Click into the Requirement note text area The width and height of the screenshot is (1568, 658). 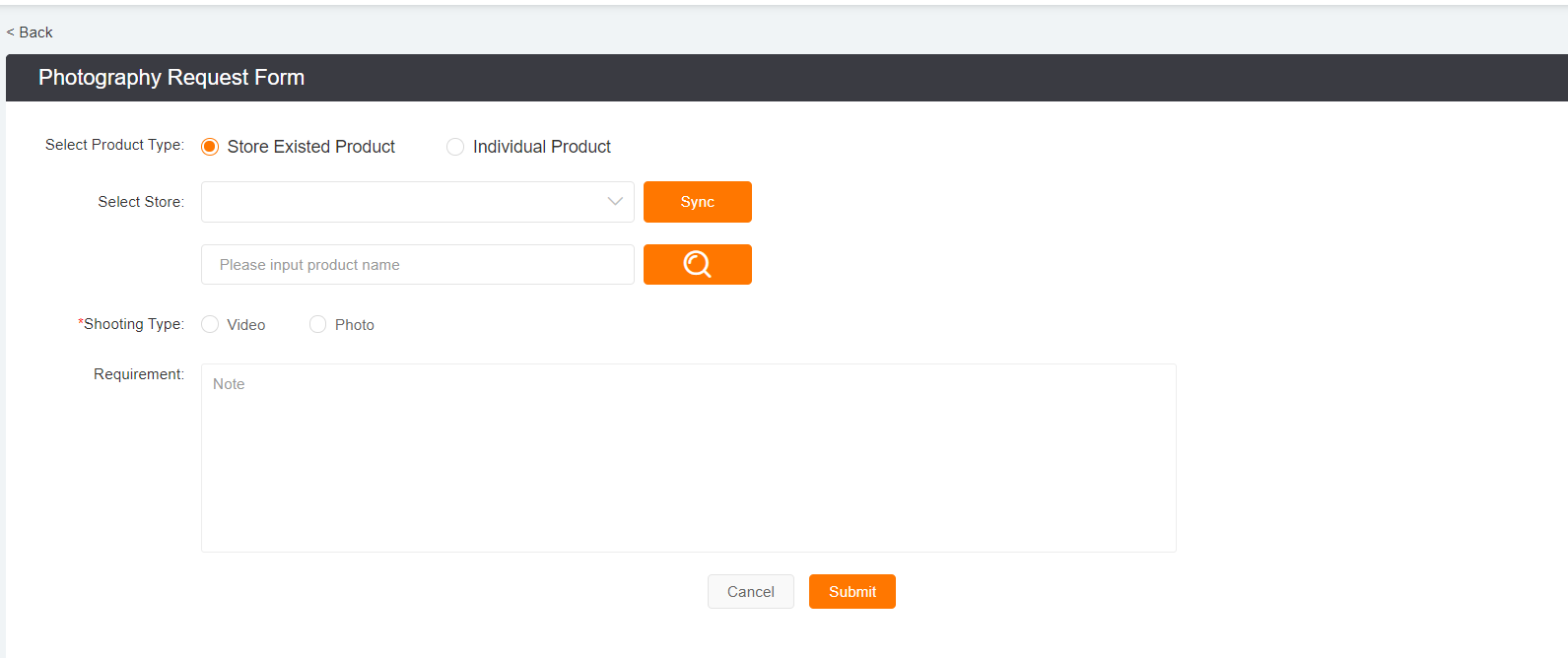(688, 458)
